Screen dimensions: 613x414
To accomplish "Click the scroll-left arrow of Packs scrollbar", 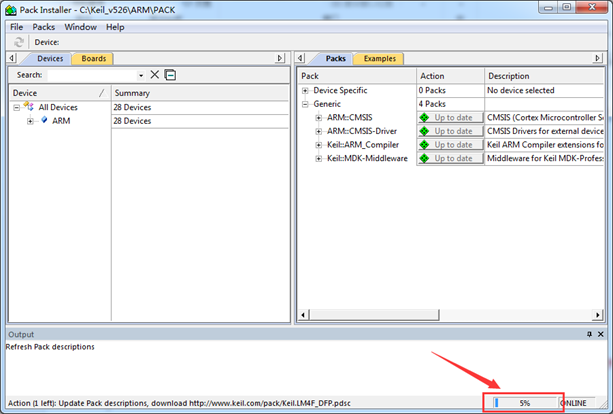I will coord(303,314).
